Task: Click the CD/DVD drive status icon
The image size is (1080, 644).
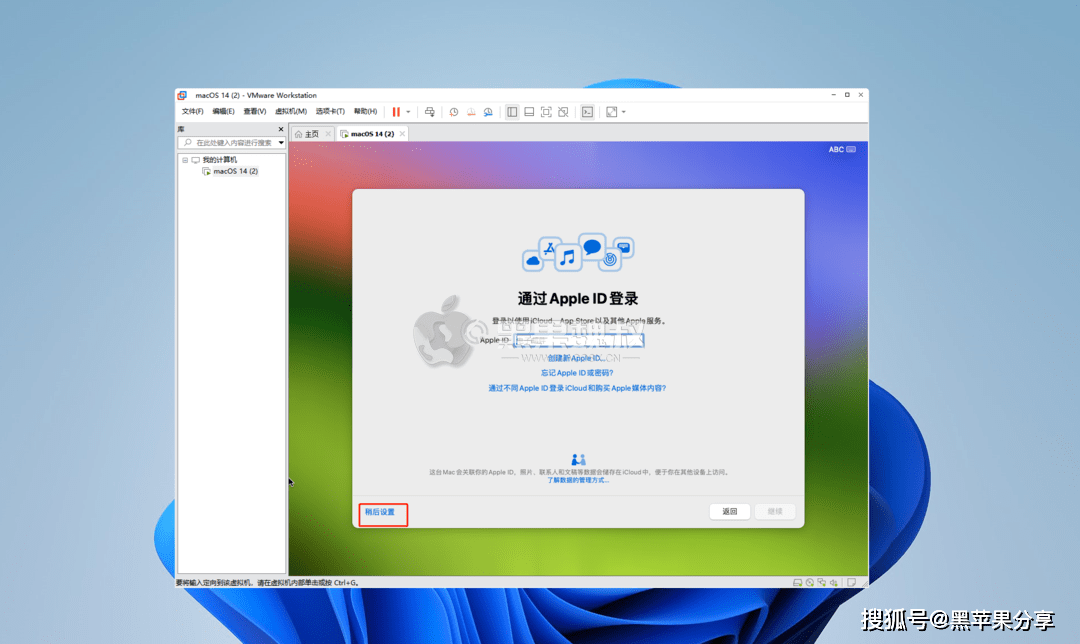Action: pos(810,583)
